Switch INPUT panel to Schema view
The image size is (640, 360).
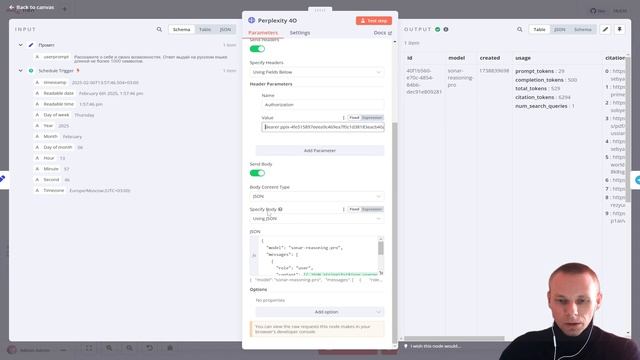click(181, 29)
